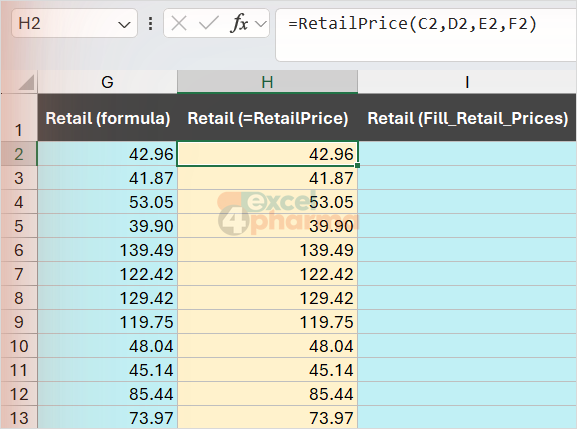Select row 9 header
The width and height of the screenshot is (577, 429).
pos(19,322)
